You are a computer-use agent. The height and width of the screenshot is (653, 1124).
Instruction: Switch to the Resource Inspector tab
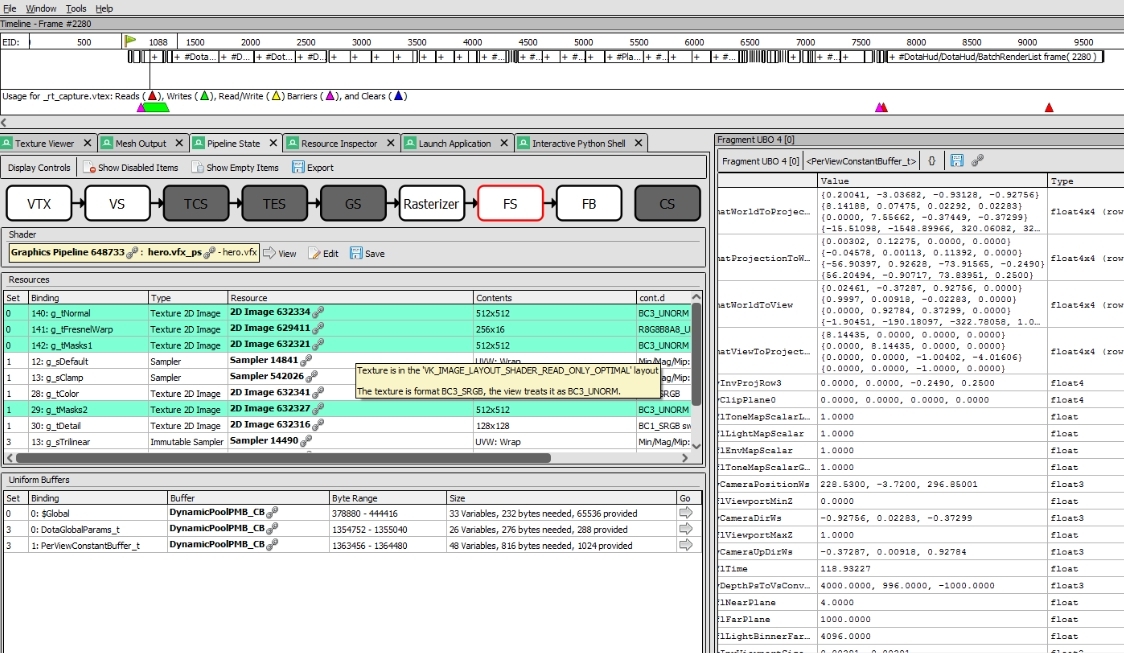tap(339, 143)
